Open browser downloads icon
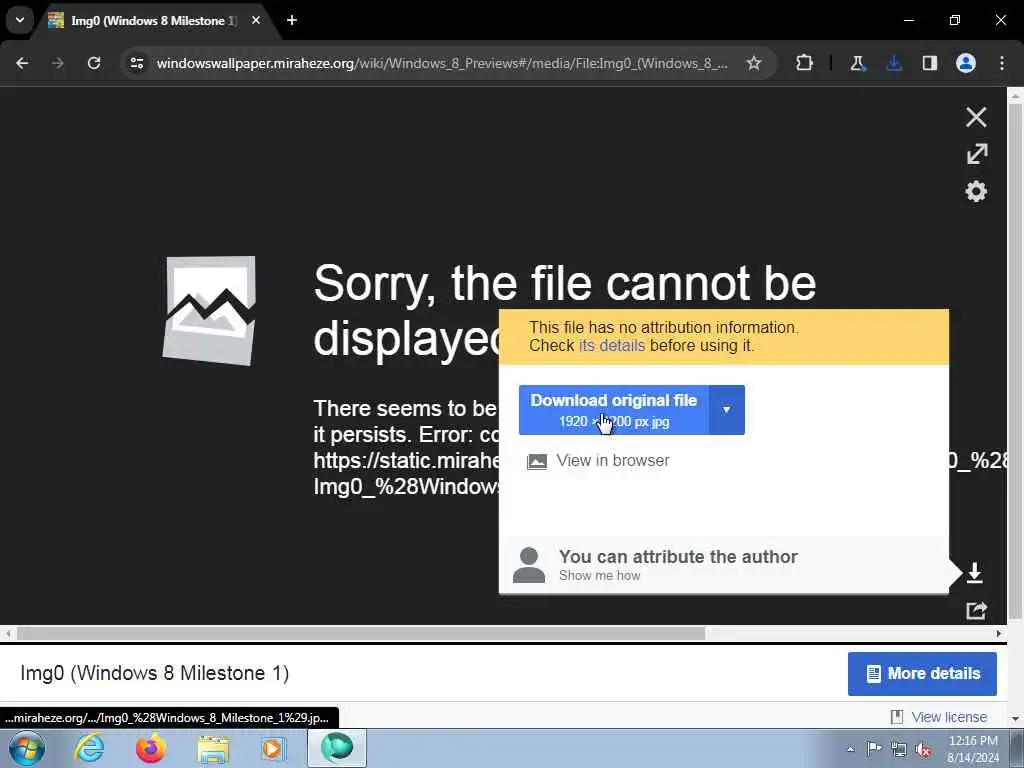This screenshot has height=768, width=1024. pyautogui.click(x=894, y=63)
